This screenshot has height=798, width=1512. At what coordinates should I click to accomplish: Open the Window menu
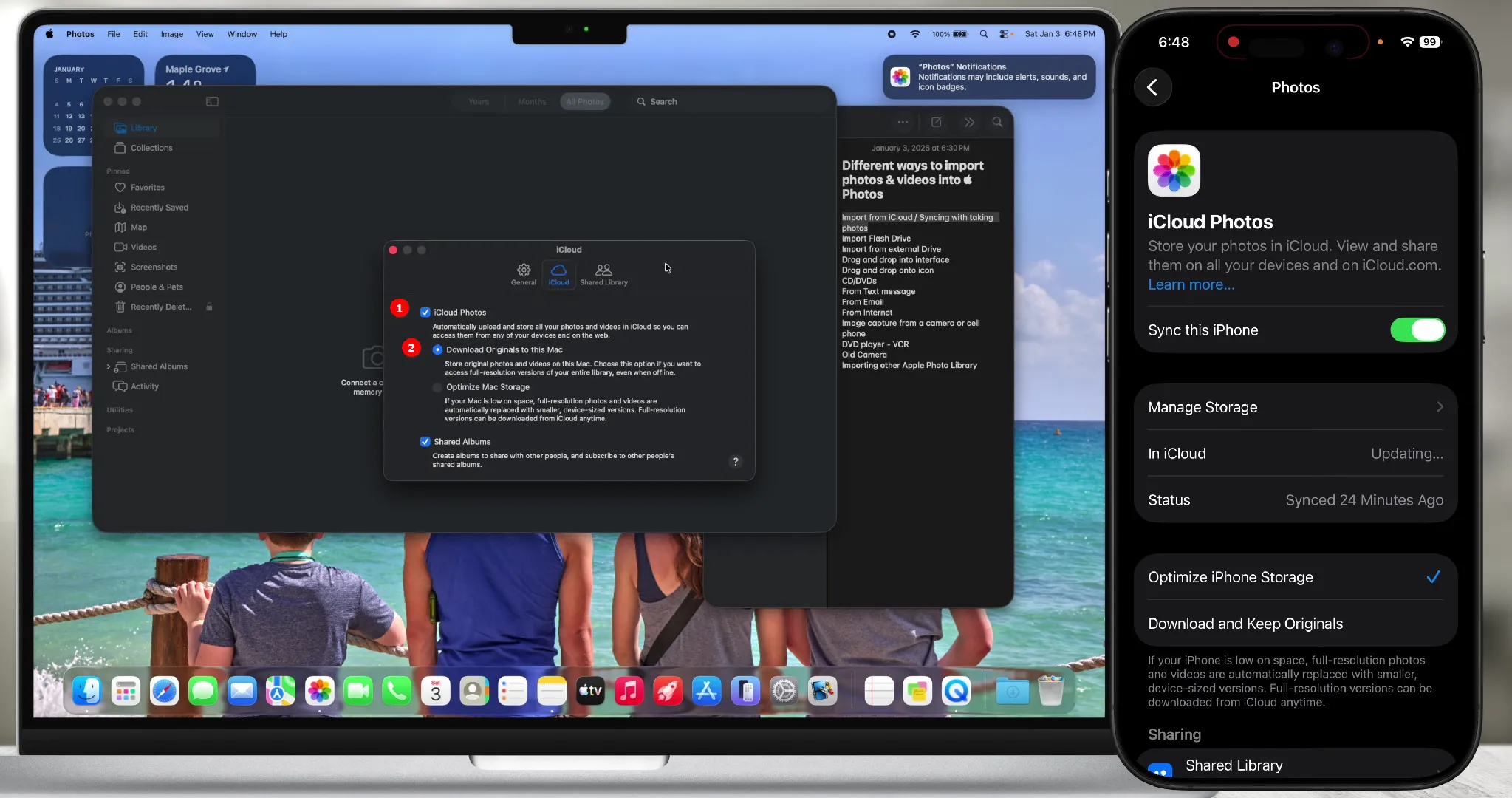(242, 34)
